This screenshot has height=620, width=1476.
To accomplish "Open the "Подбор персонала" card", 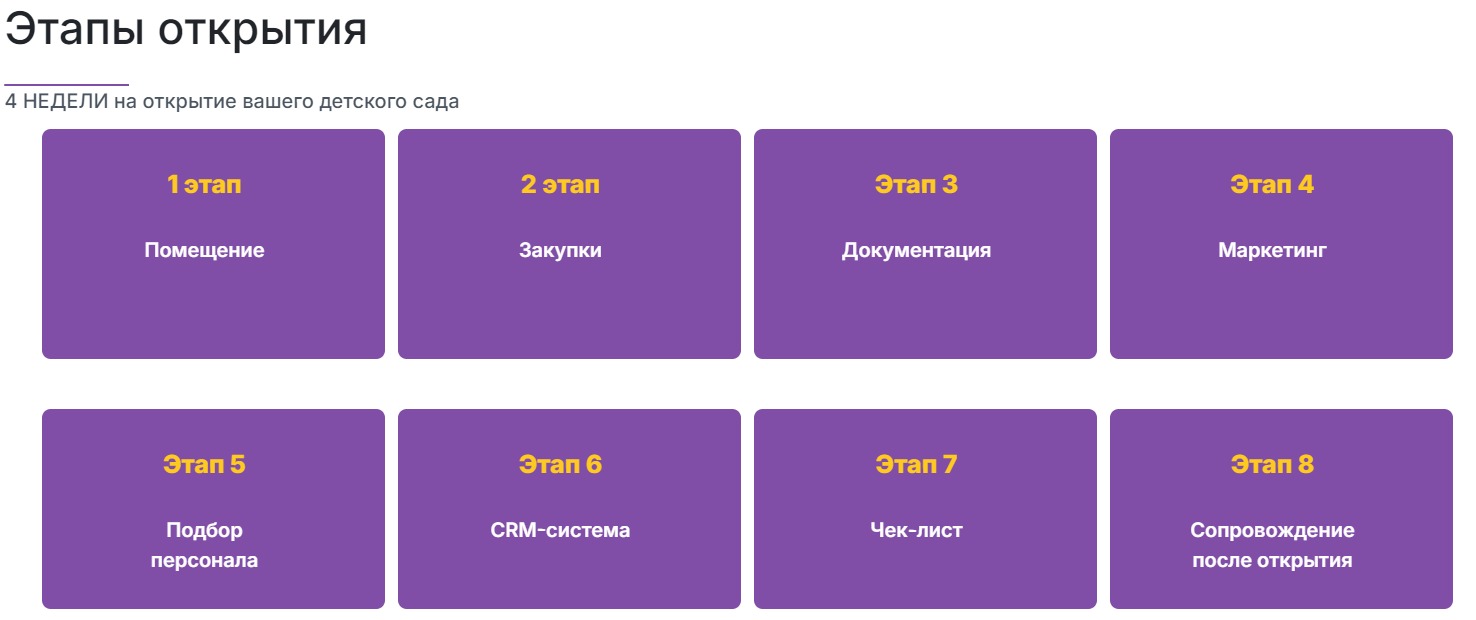I will pos(204,545).
